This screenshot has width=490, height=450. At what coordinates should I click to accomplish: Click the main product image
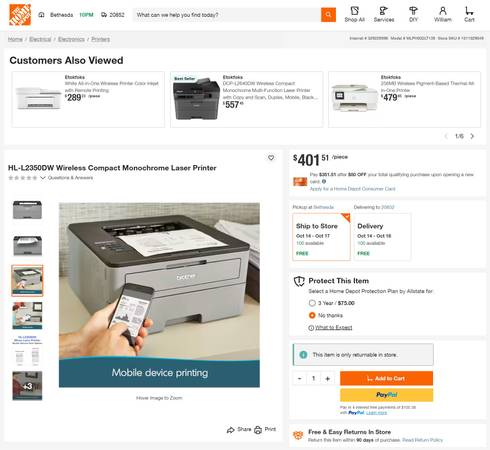click(x=159, y=295)
